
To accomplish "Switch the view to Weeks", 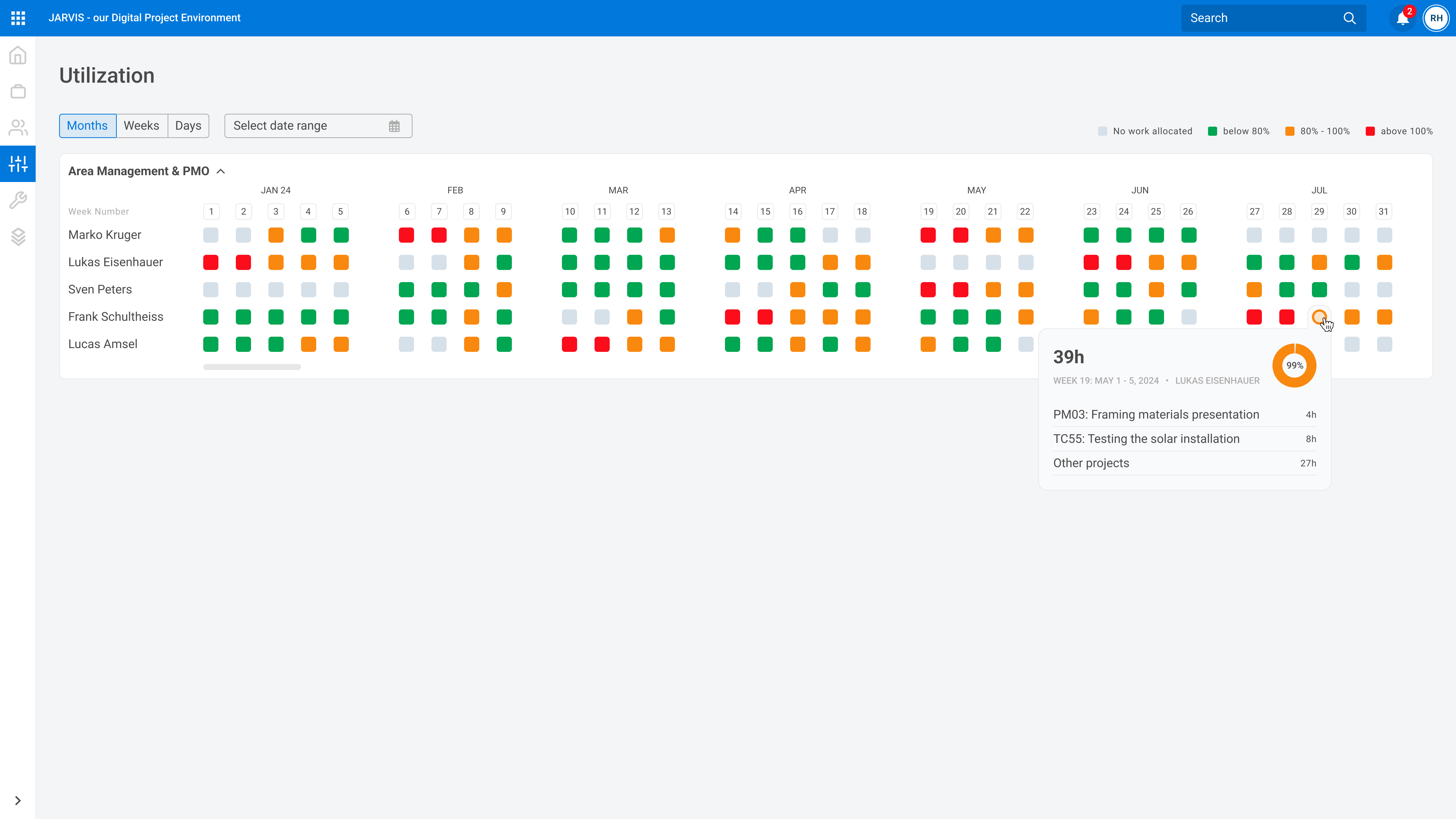I will point(141,125).
